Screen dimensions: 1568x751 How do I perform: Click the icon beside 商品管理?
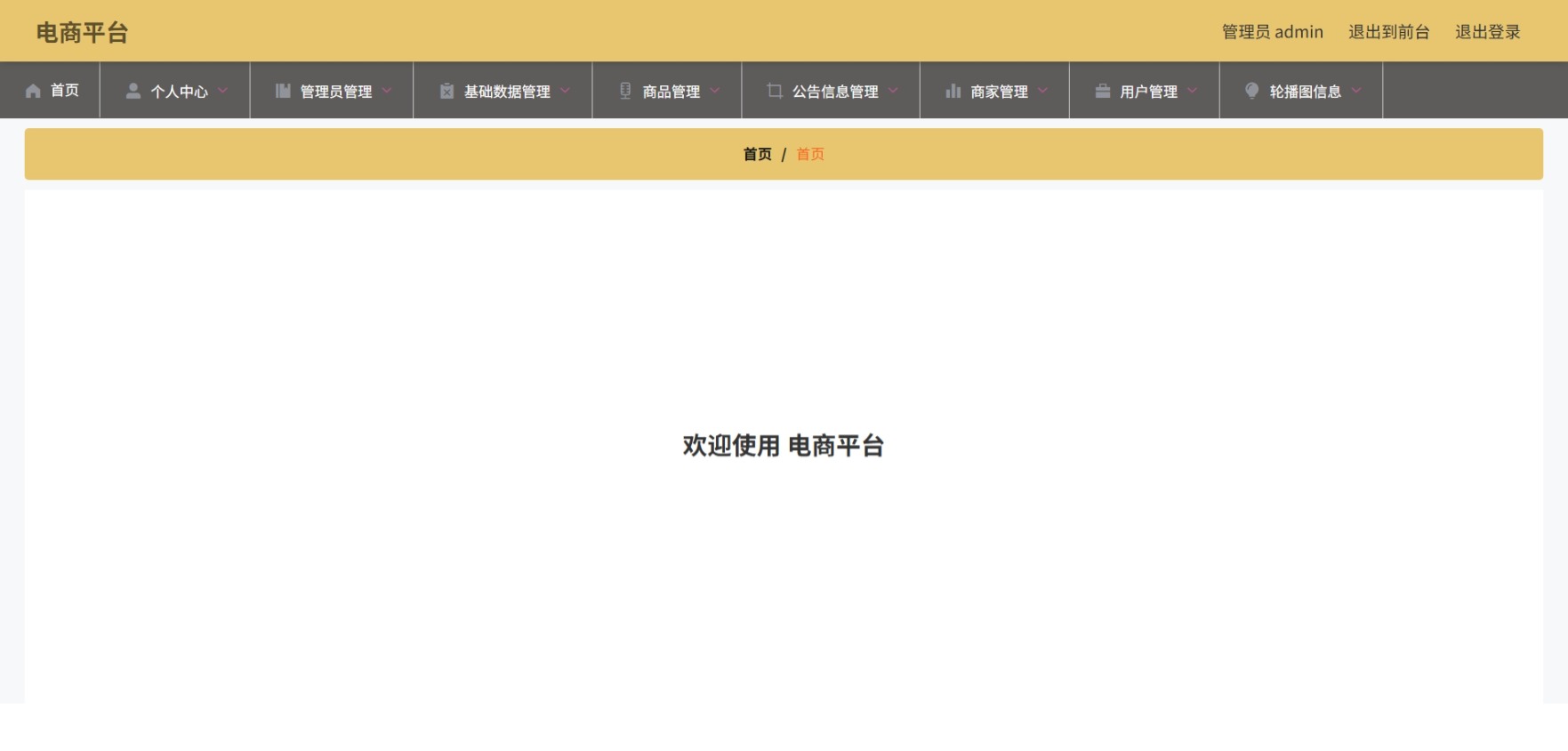pyautogui.click(x=625, y=91)
